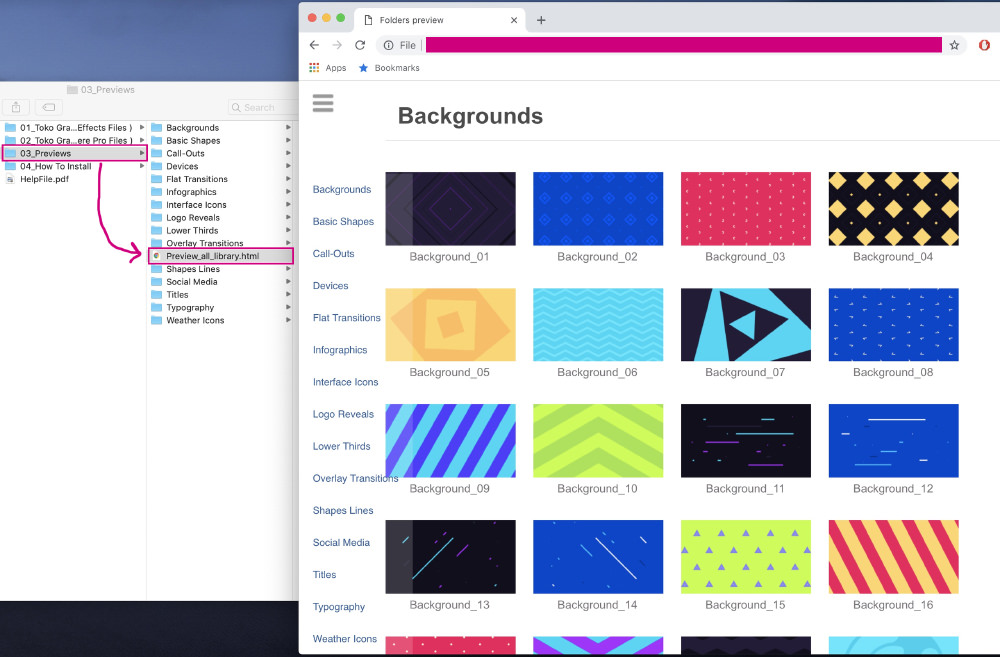Select the Background_07 thumbnail

click(745, 325)
